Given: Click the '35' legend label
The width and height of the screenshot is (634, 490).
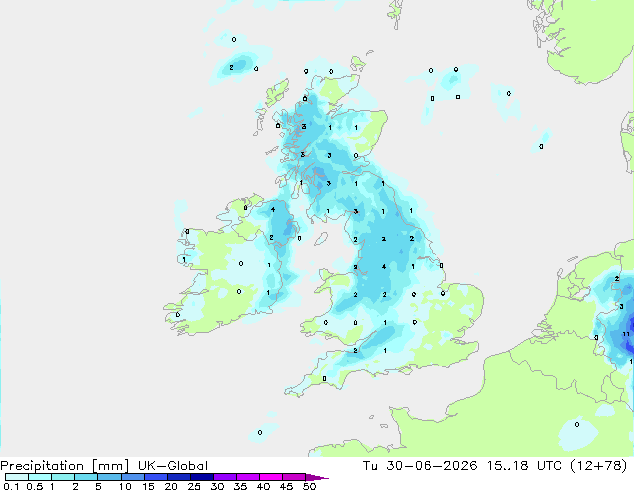Looking at the screenshot, I should (x=240, y=486).
